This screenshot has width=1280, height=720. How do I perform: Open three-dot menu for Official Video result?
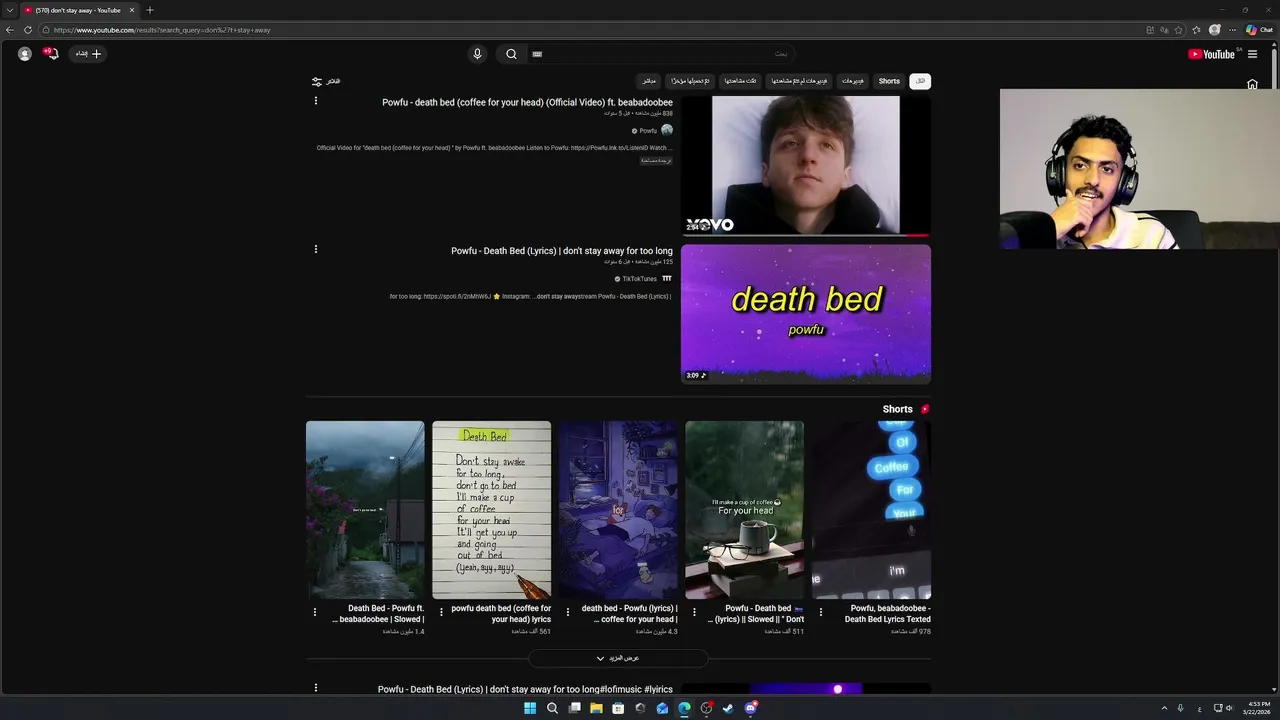tap(316, 101)
